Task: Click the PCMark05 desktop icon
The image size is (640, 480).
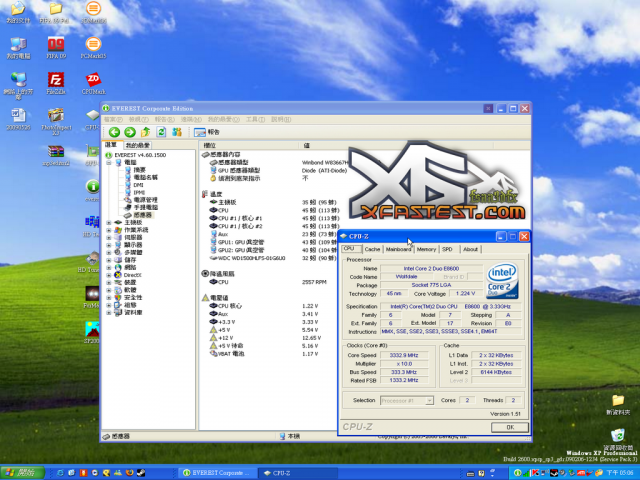Action: click(93, 48)
